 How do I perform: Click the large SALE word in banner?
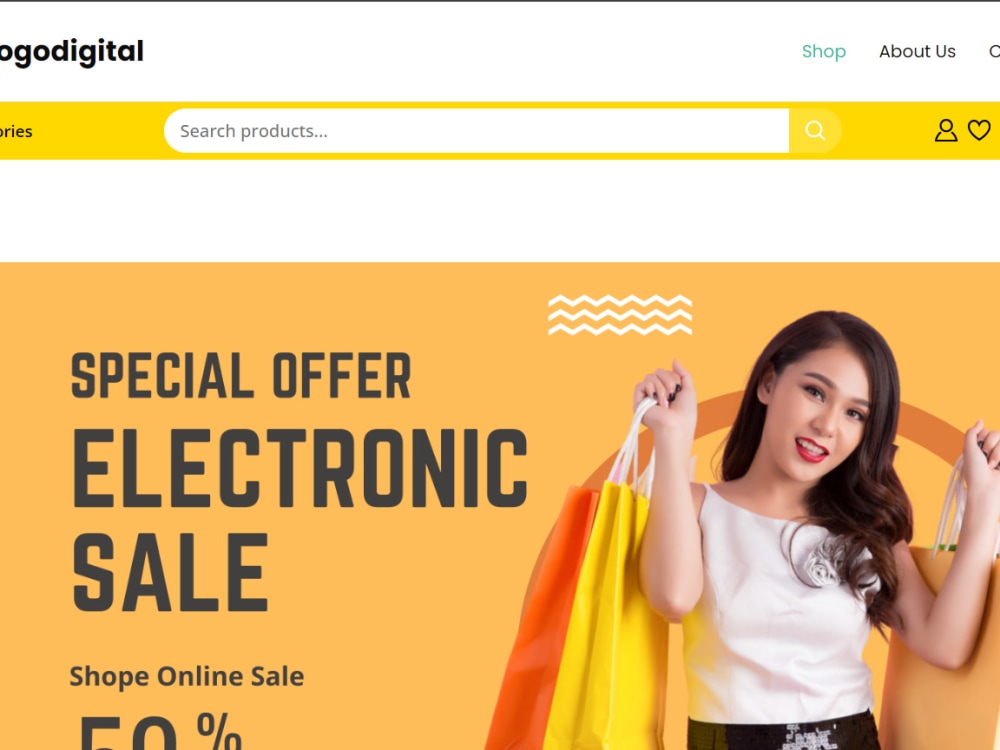pyautogui.click(x=170, y=573)
